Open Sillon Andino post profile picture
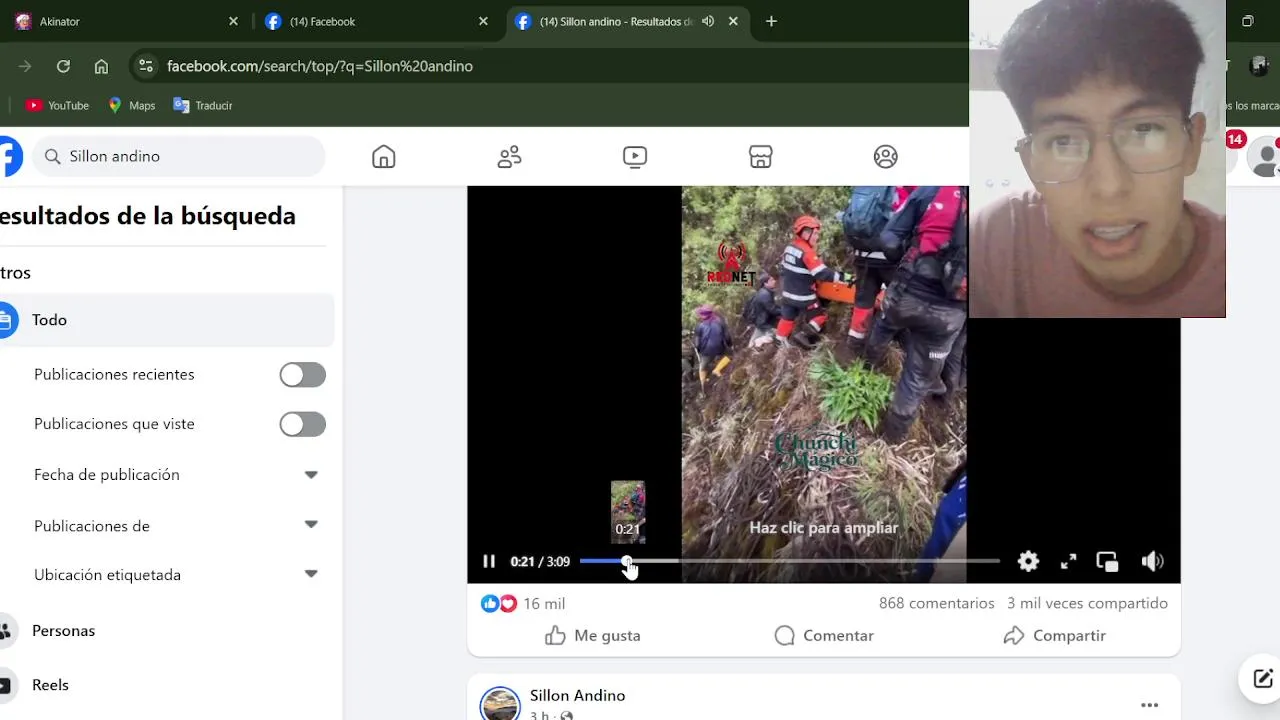The width and height of the screenshot is (1280, 720). tap(500, 704)
